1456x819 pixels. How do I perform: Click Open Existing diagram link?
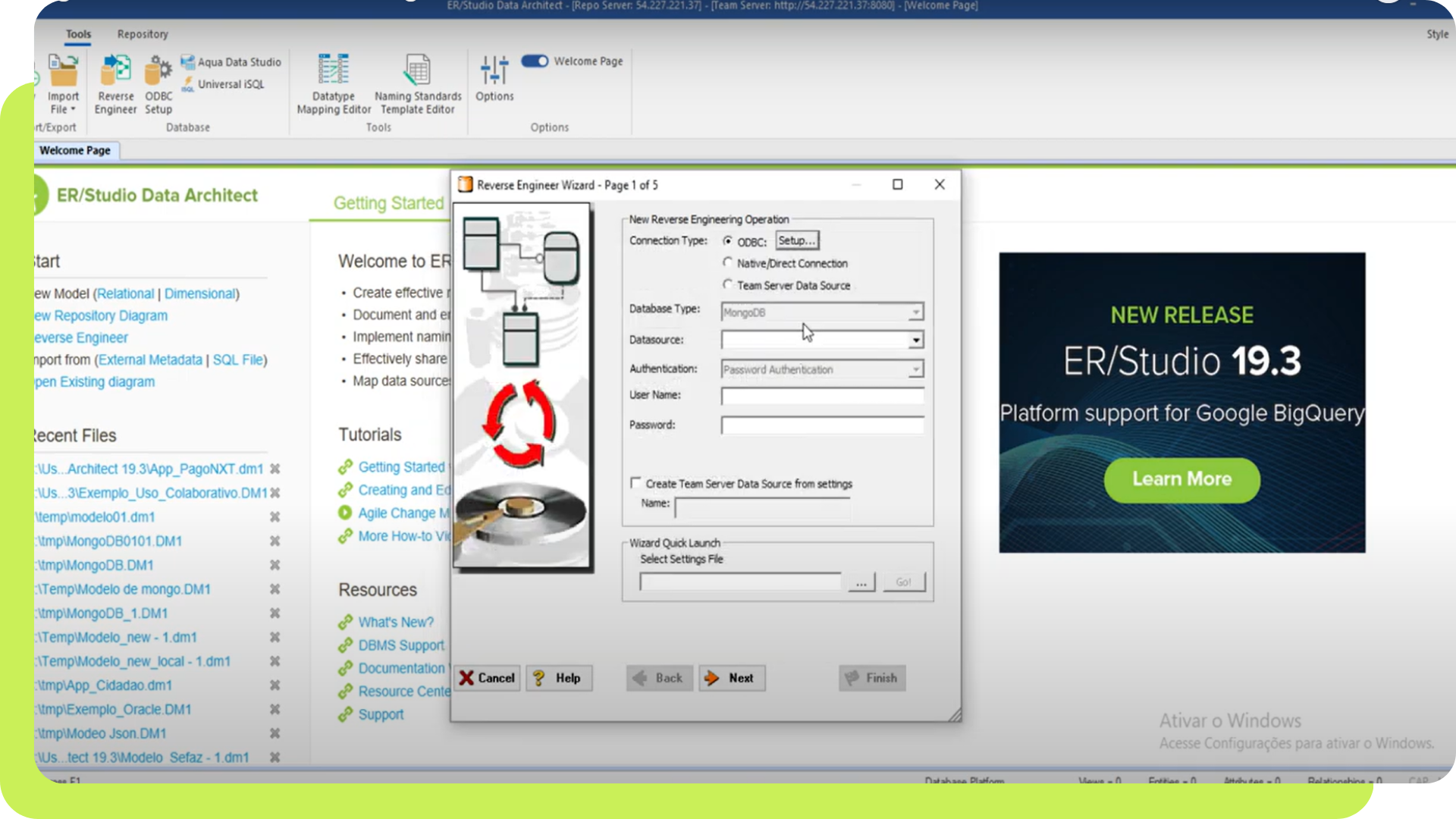point(95,381)
